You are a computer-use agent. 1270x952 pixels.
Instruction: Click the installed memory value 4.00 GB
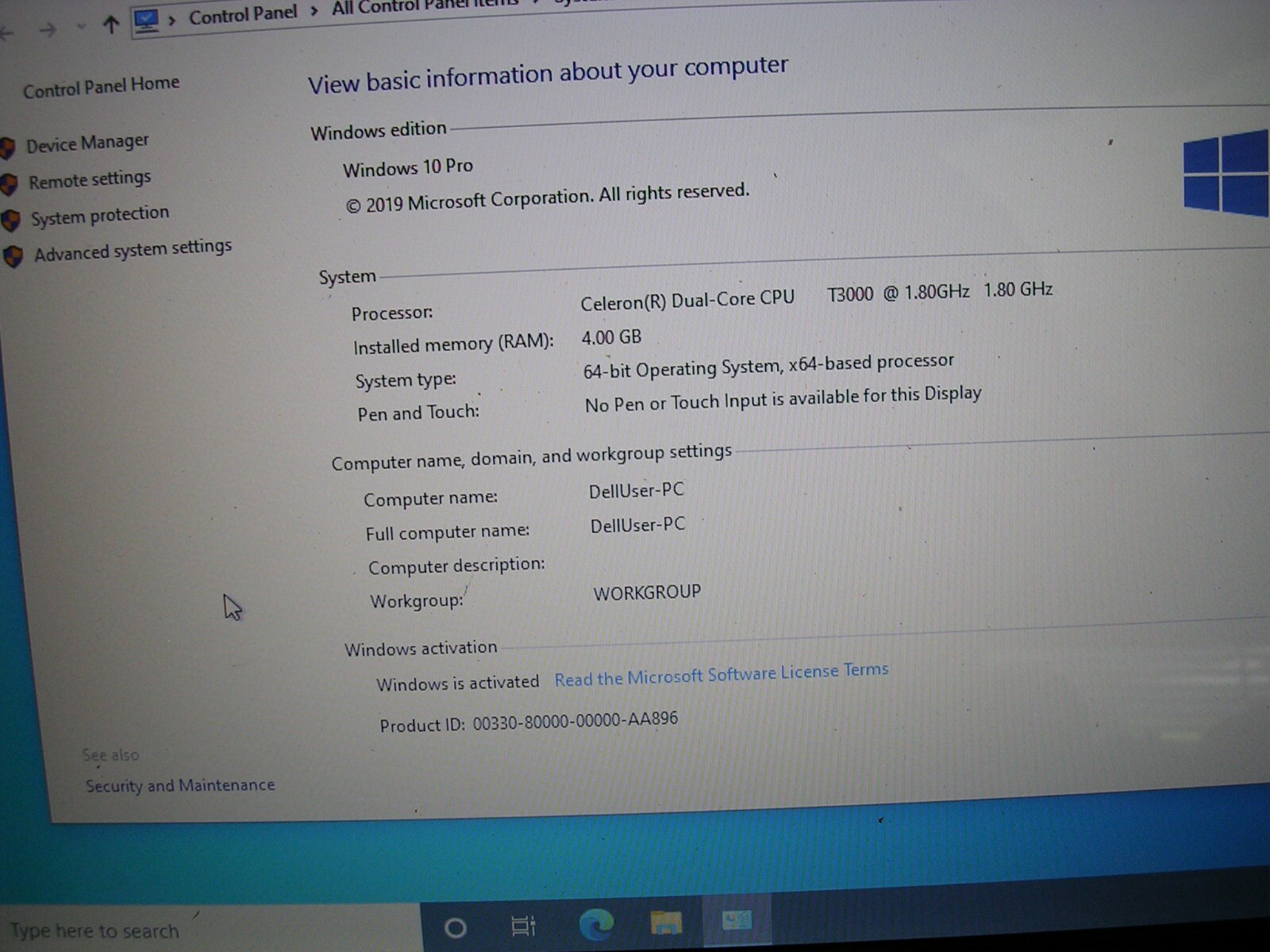pos(611,337)
